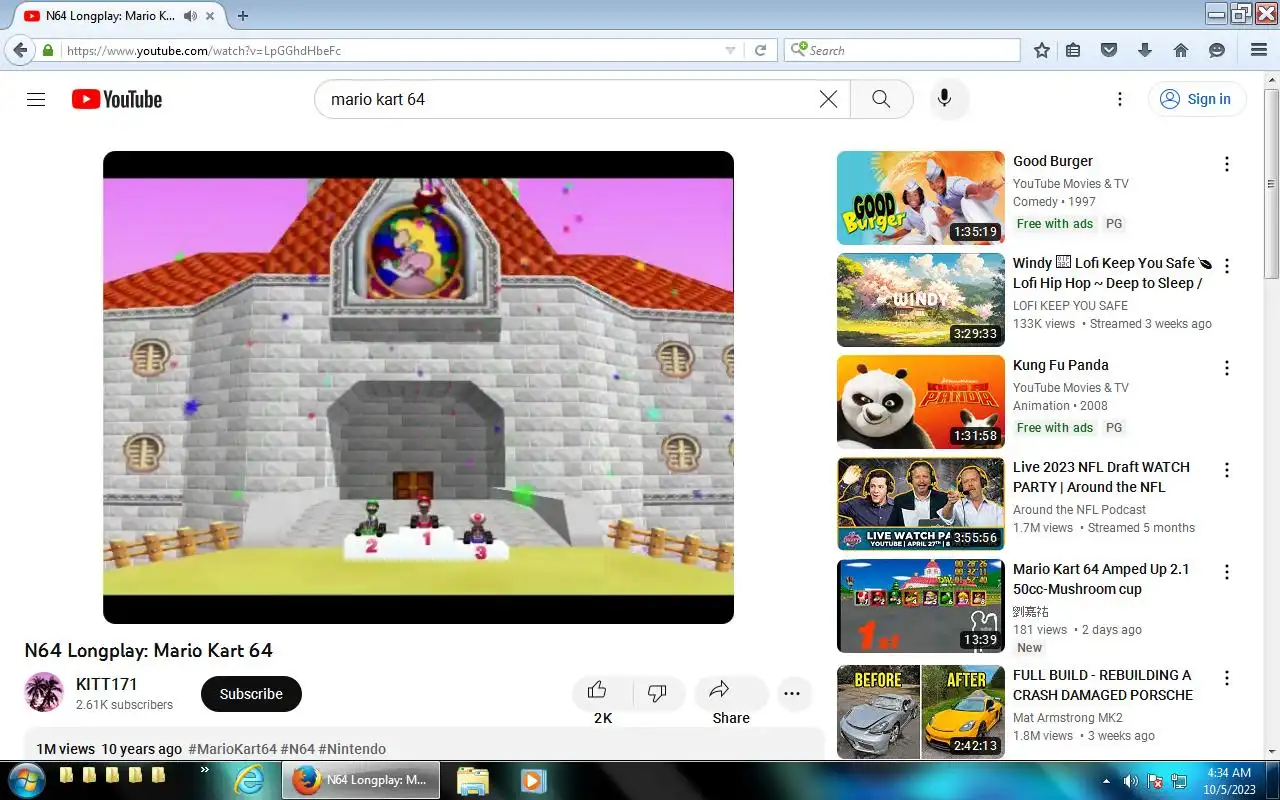The width and height of the screenshot is (1280, 800).
Task: Click the video player to pause
Action: 418,387
